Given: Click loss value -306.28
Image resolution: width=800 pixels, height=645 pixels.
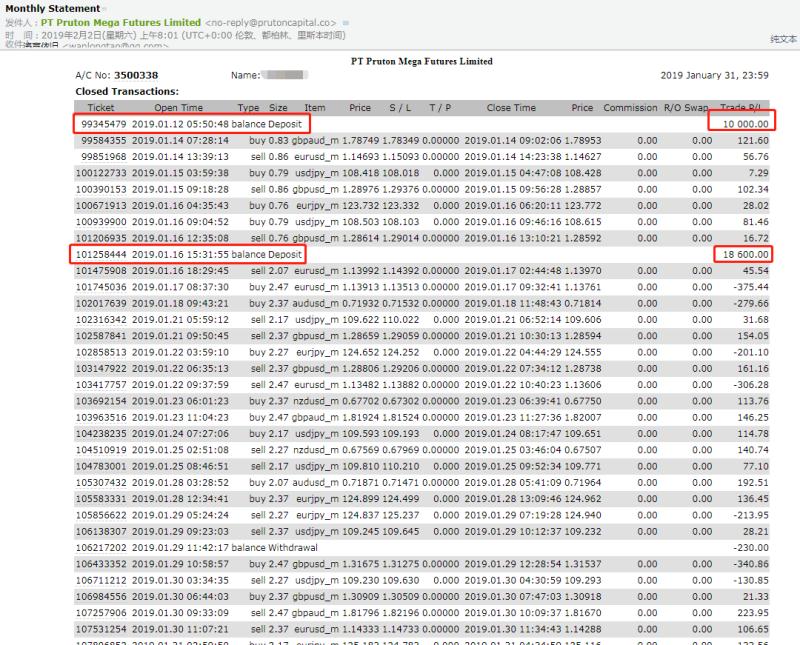Looking at the screenshot, I should point(751,385).
